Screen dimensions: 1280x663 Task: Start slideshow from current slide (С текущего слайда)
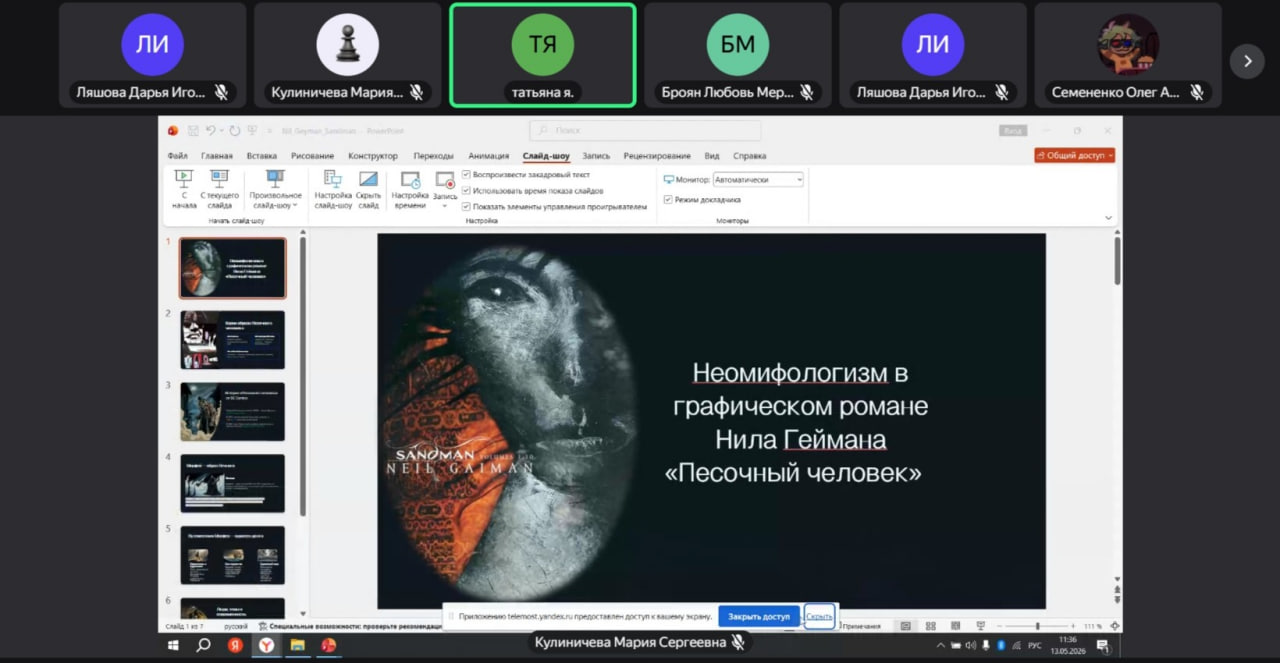pyautogui.click(x=219, y=190)
